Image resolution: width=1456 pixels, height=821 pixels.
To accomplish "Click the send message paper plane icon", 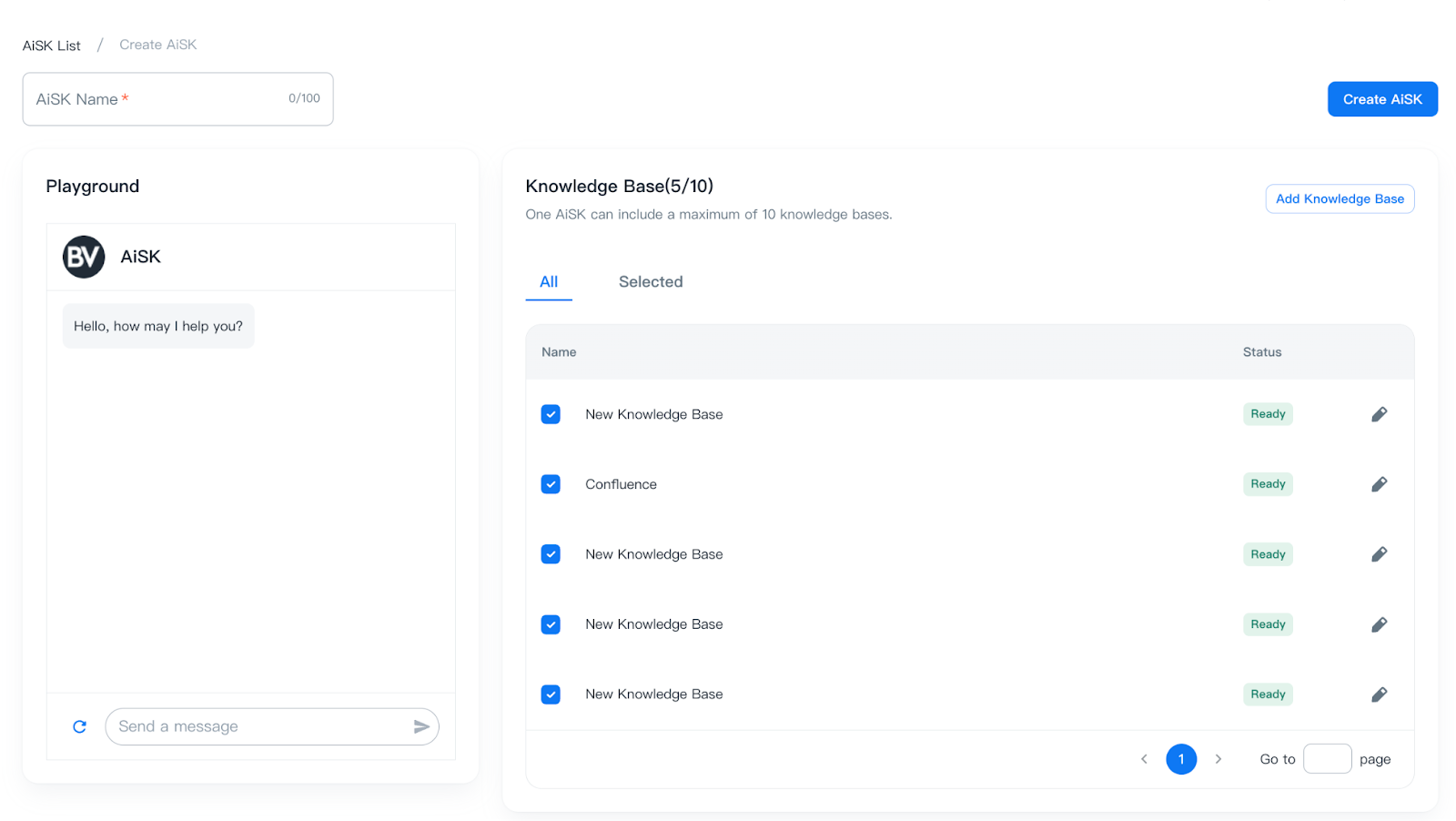I will [421, 726].
